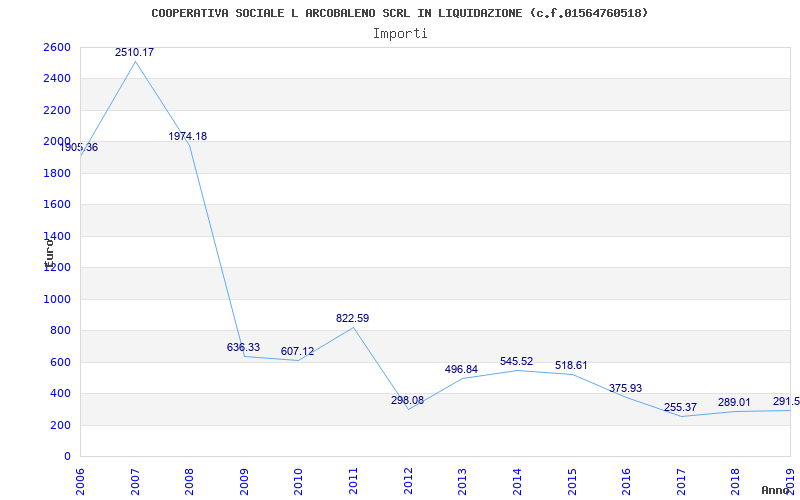Select x-axis year 2009

pos(244,482)
